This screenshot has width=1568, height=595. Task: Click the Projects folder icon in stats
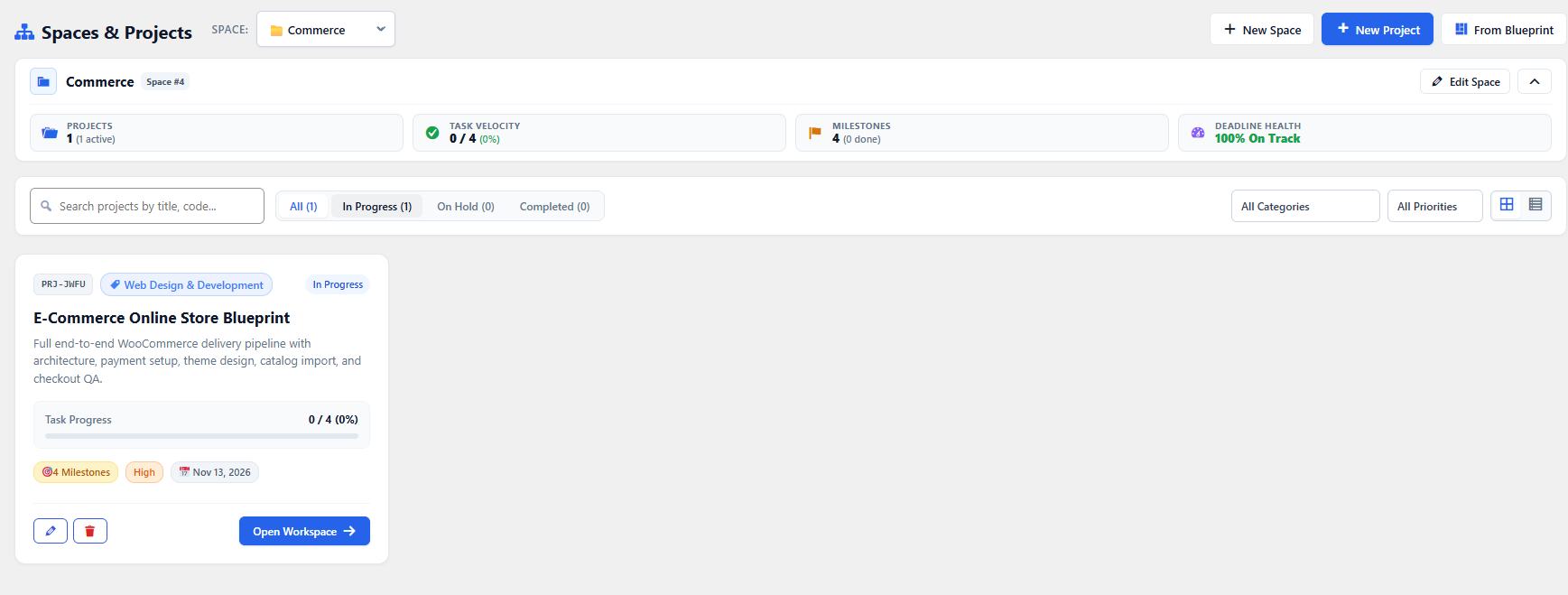50,133
